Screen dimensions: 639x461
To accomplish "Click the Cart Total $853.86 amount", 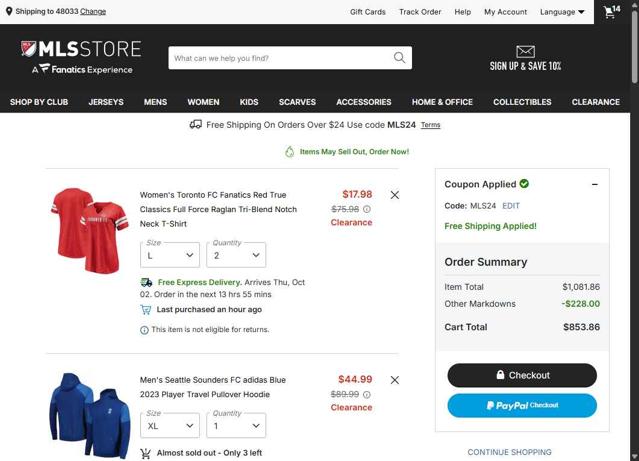I will 581,327.
